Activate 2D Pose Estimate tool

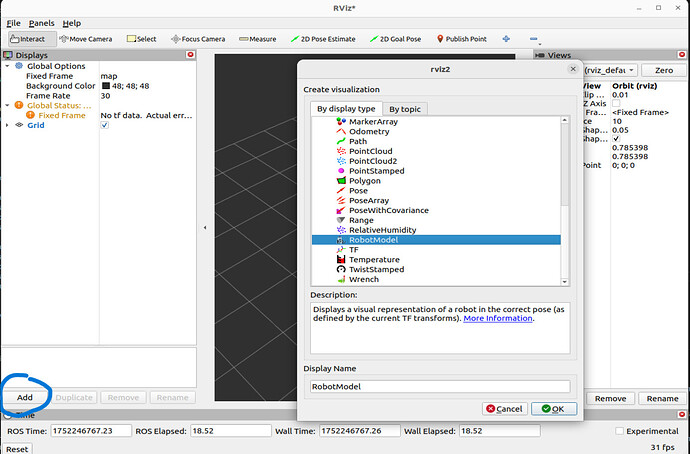pyautogui.click(x=323, y=39)
